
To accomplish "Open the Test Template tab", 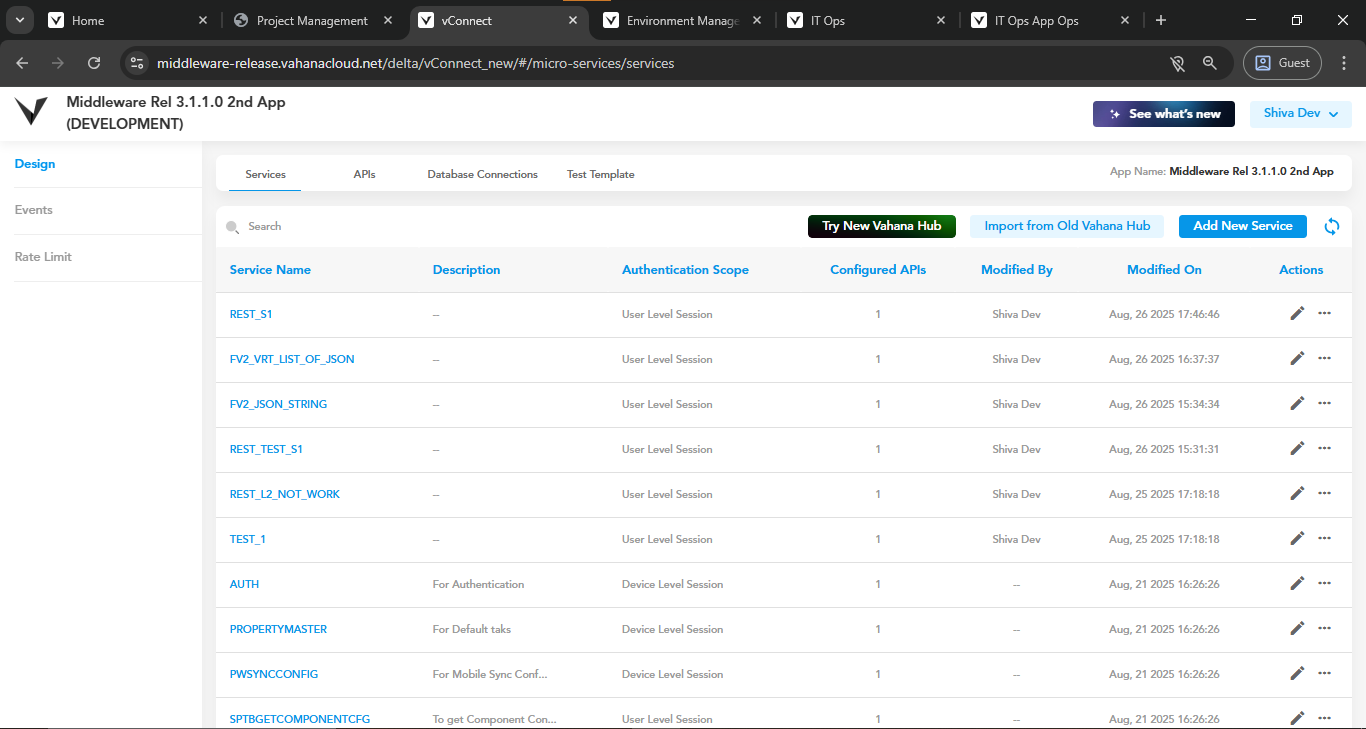I will pos(601,174).
